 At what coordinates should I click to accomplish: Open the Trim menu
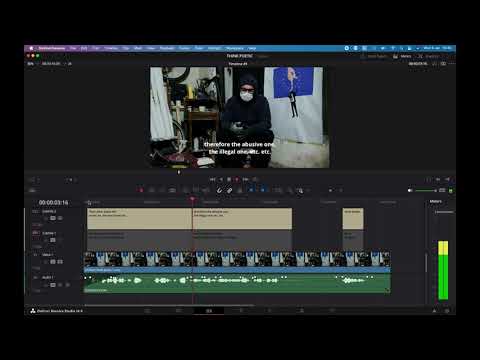tap(96, 48)
